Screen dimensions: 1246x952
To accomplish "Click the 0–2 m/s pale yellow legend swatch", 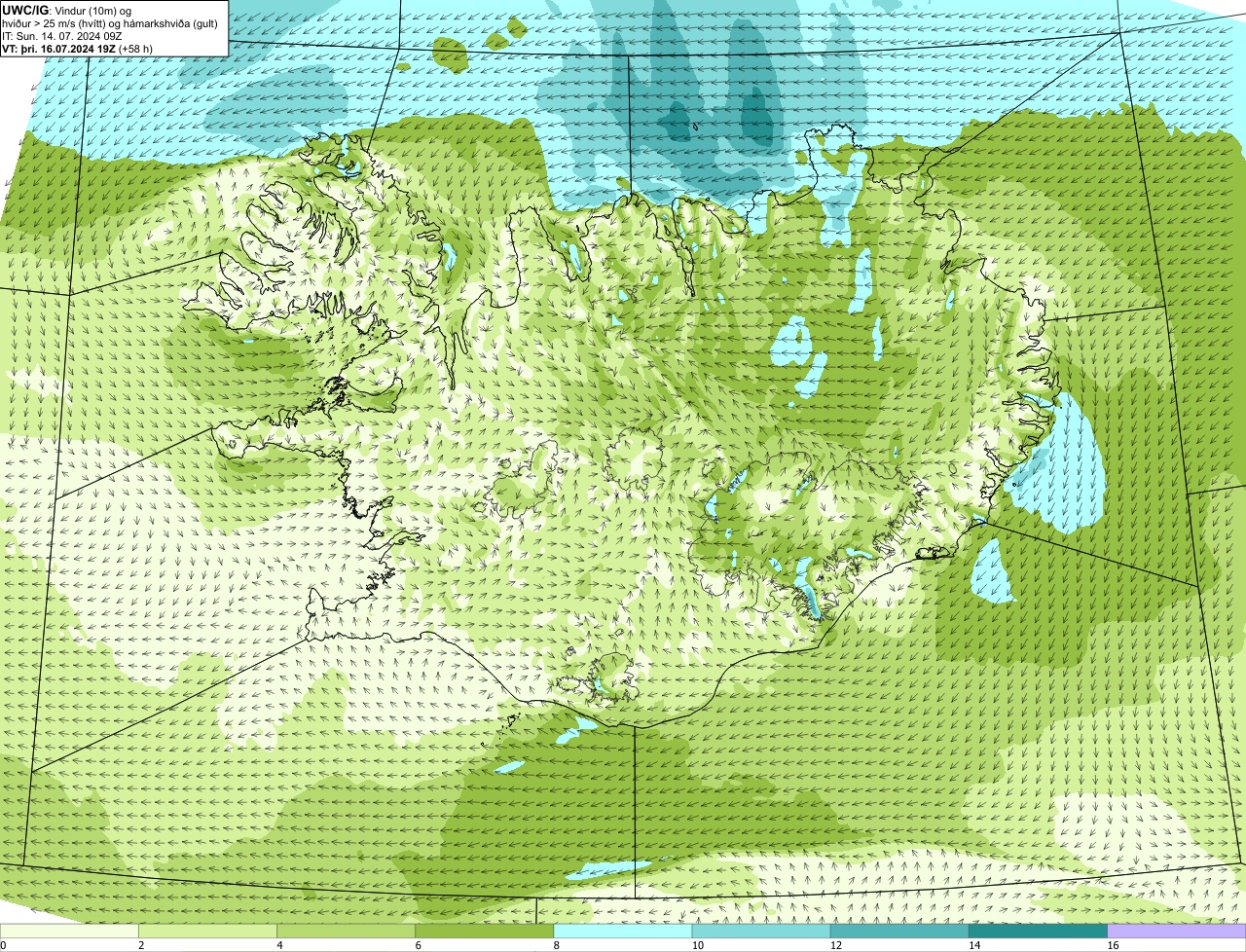I will [69, 932].
